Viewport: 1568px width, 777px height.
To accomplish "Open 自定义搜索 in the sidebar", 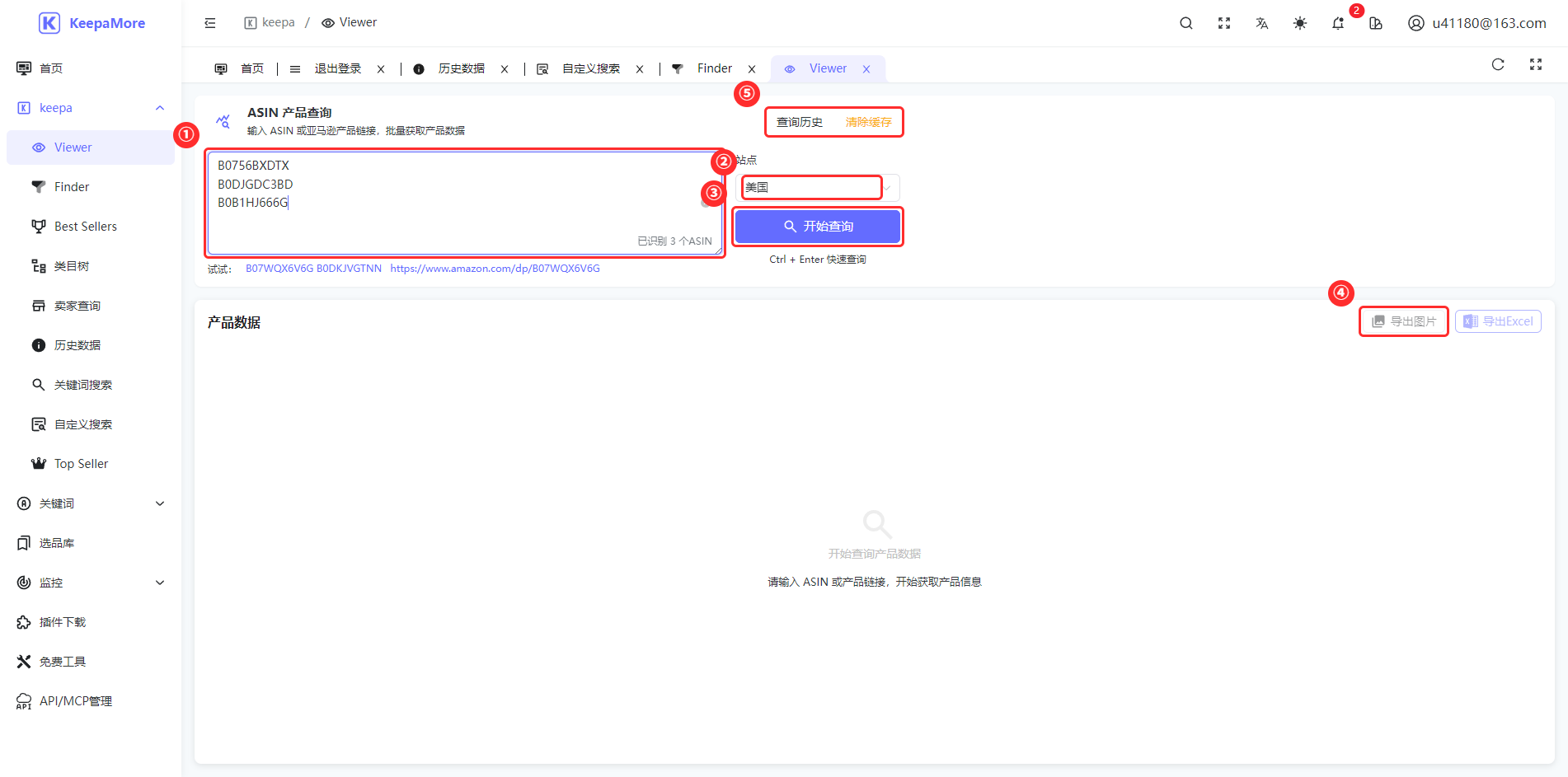I will tap(91, 424).
